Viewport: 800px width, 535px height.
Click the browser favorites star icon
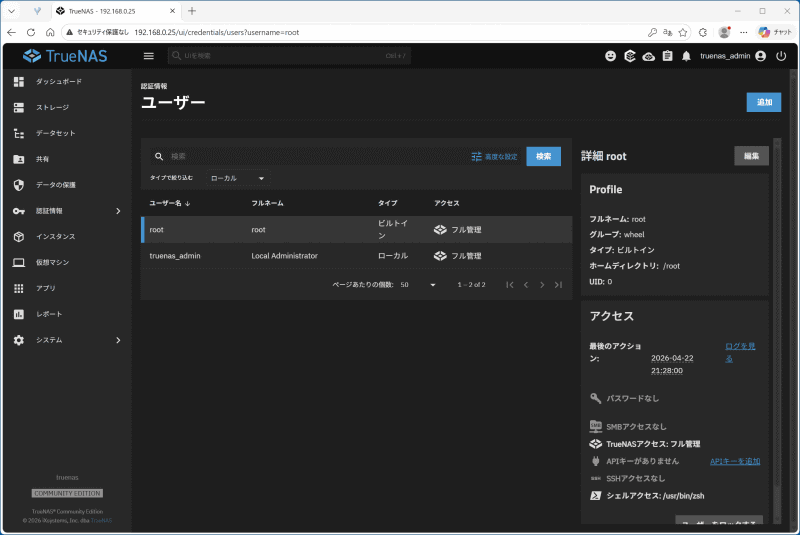683,32
